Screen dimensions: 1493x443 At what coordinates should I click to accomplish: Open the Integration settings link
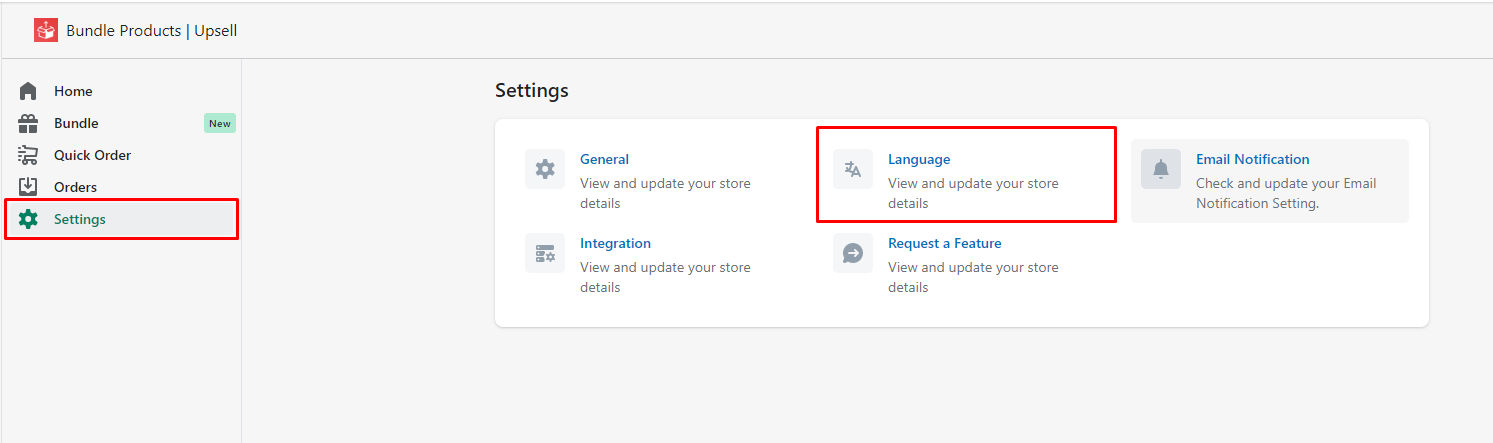[615, 243]
